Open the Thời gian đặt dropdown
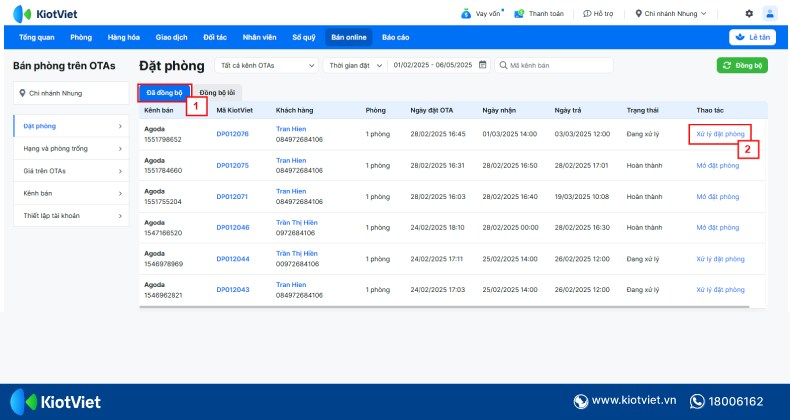This screenshot has height=420, width=790. pos(355,65)
